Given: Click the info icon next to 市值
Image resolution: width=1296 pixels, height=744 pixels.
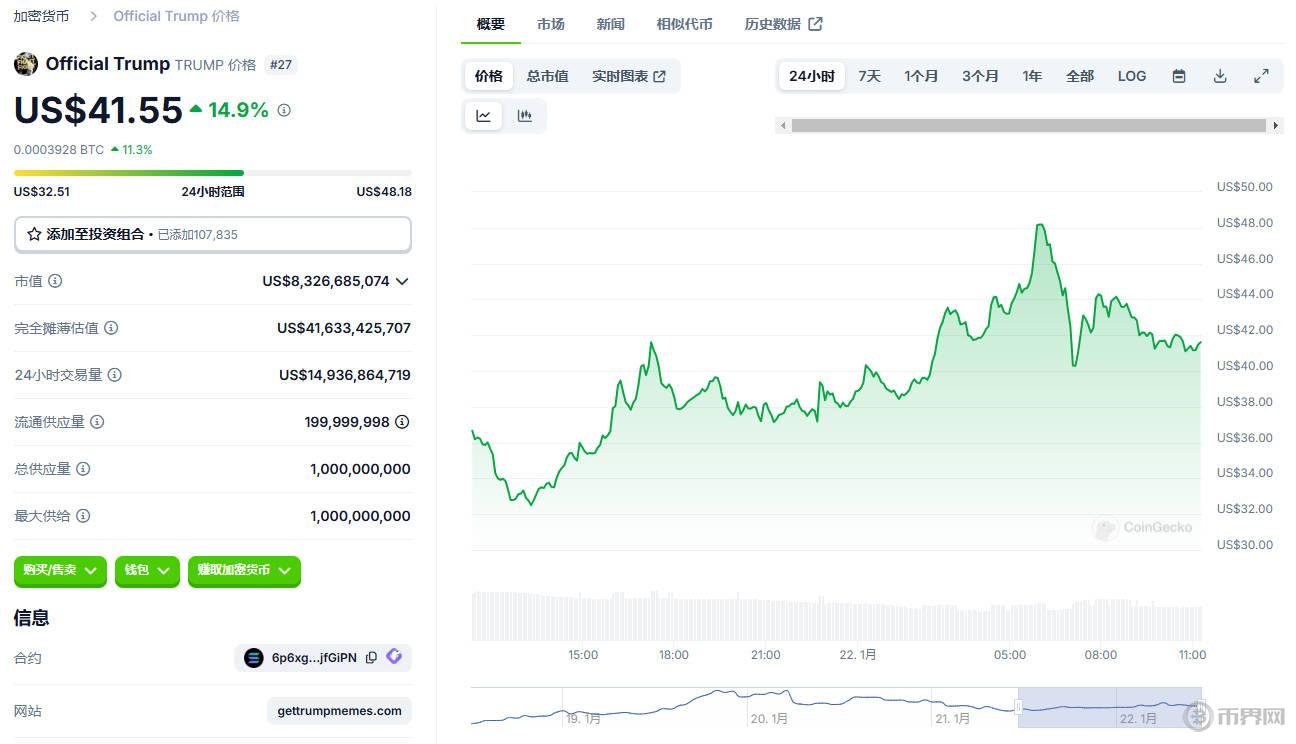Looking at the screenshot, I should [x=55, y=281].
